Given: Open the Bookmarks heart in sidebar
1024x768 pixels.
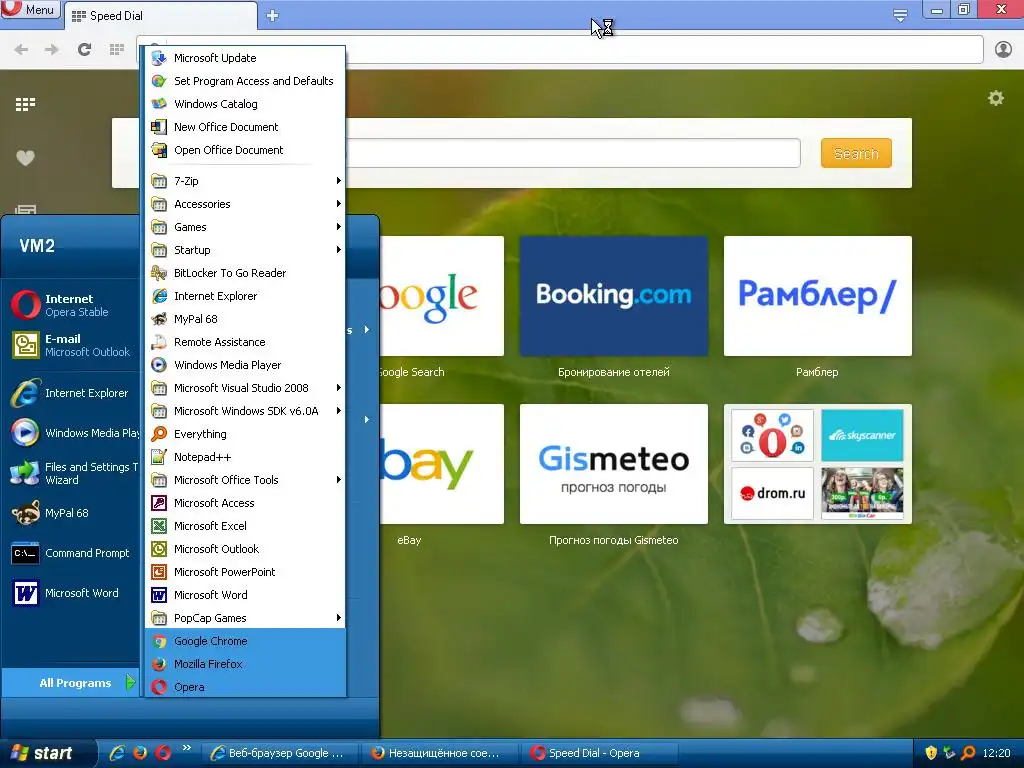Looking at the screenshot, I should tap(25, 157).
